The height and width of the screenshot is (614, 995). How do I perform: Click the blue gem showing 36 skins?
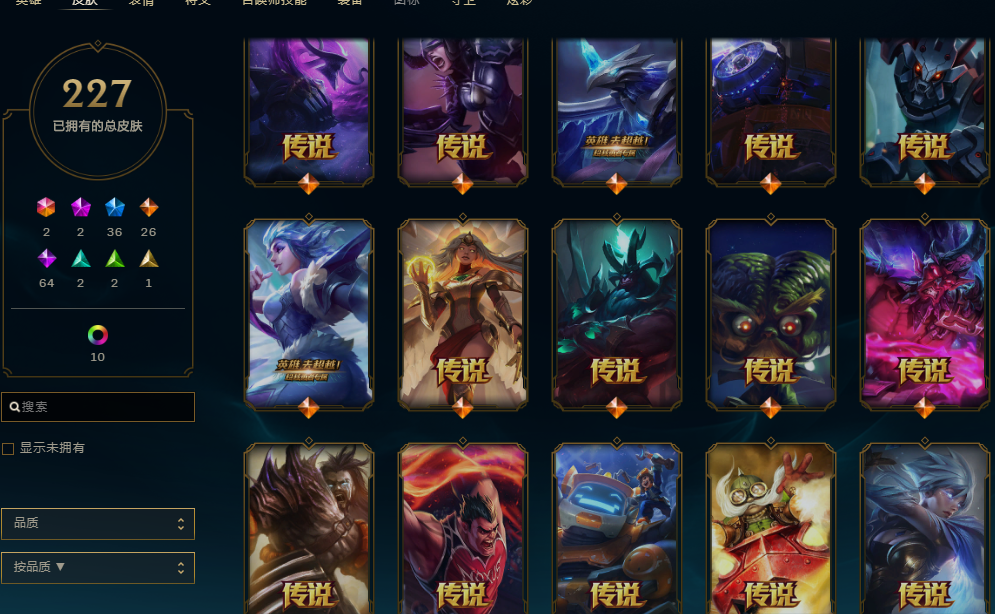pyautogui.click(x=115, y=207)
